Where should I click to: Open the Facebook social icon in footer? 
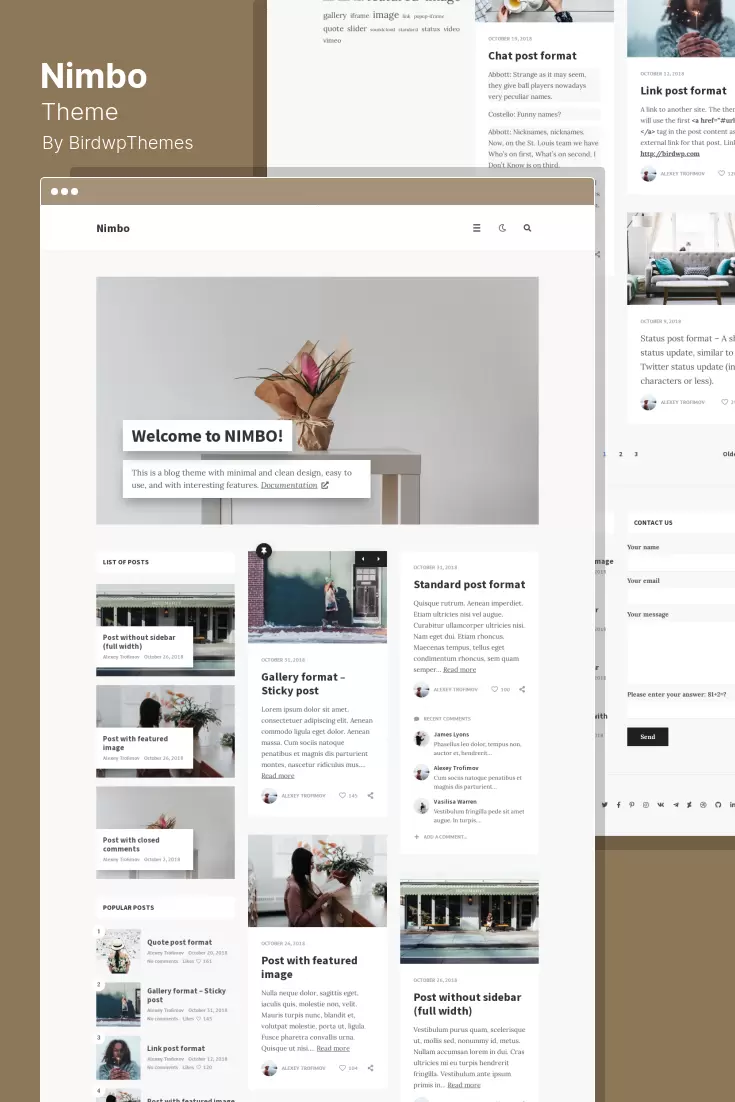click(x=618, y=805)
